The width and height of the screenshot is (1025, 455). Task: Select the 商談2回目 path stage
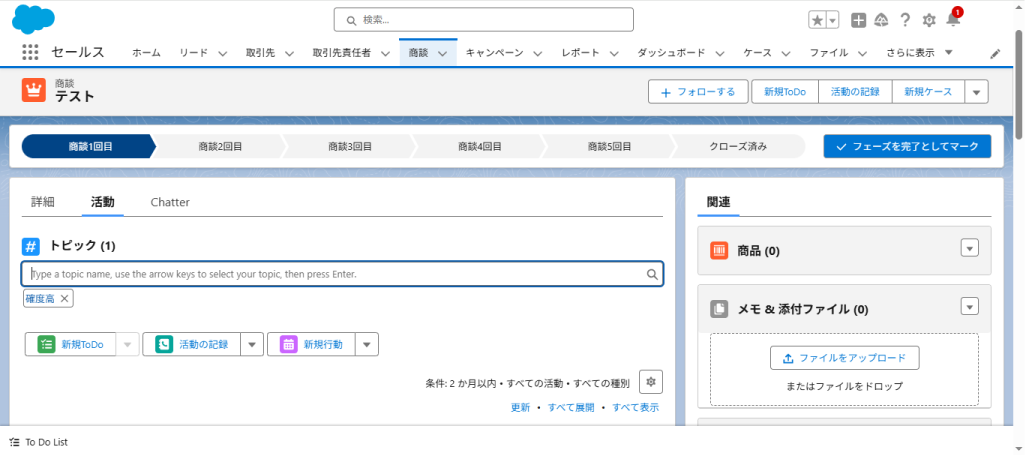[220, 147]
